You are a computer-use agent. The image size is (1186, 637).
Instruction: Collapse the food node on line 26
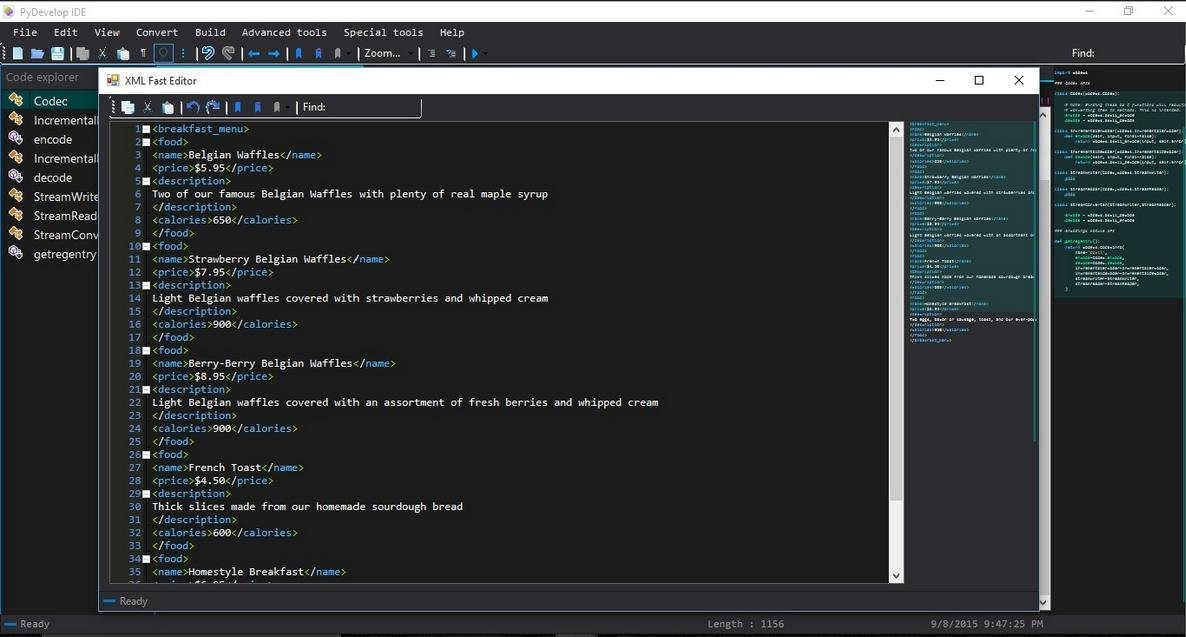[x=147, y=455]
